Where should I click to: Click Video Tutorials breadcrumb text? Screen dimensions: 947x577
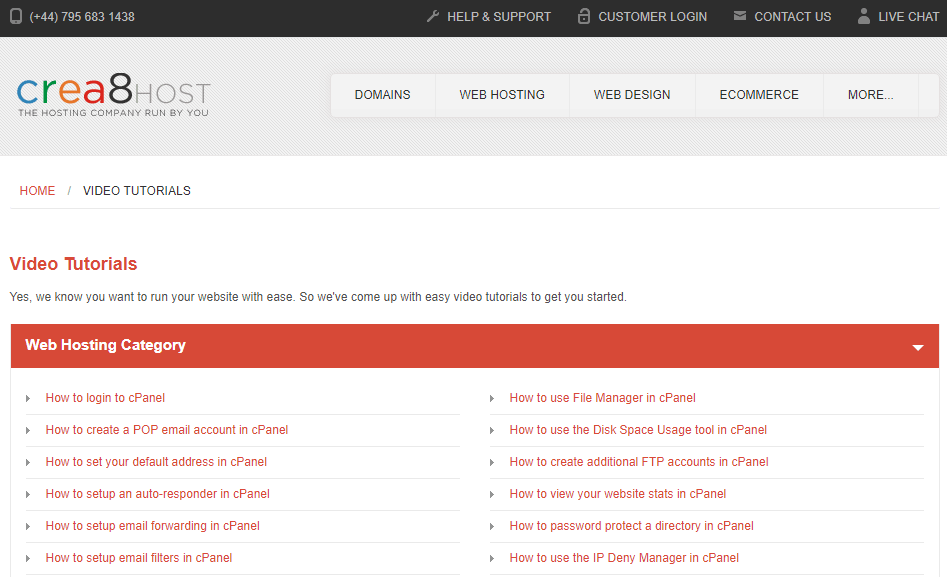coord(136,191)
